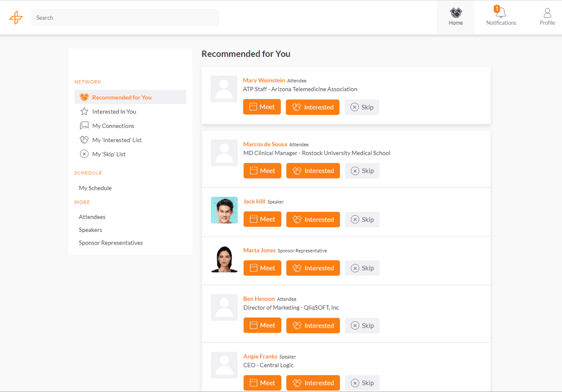The image size is (562, 392).
Task: Mark Interested for Marta Jones
Action: pos(313,268)
